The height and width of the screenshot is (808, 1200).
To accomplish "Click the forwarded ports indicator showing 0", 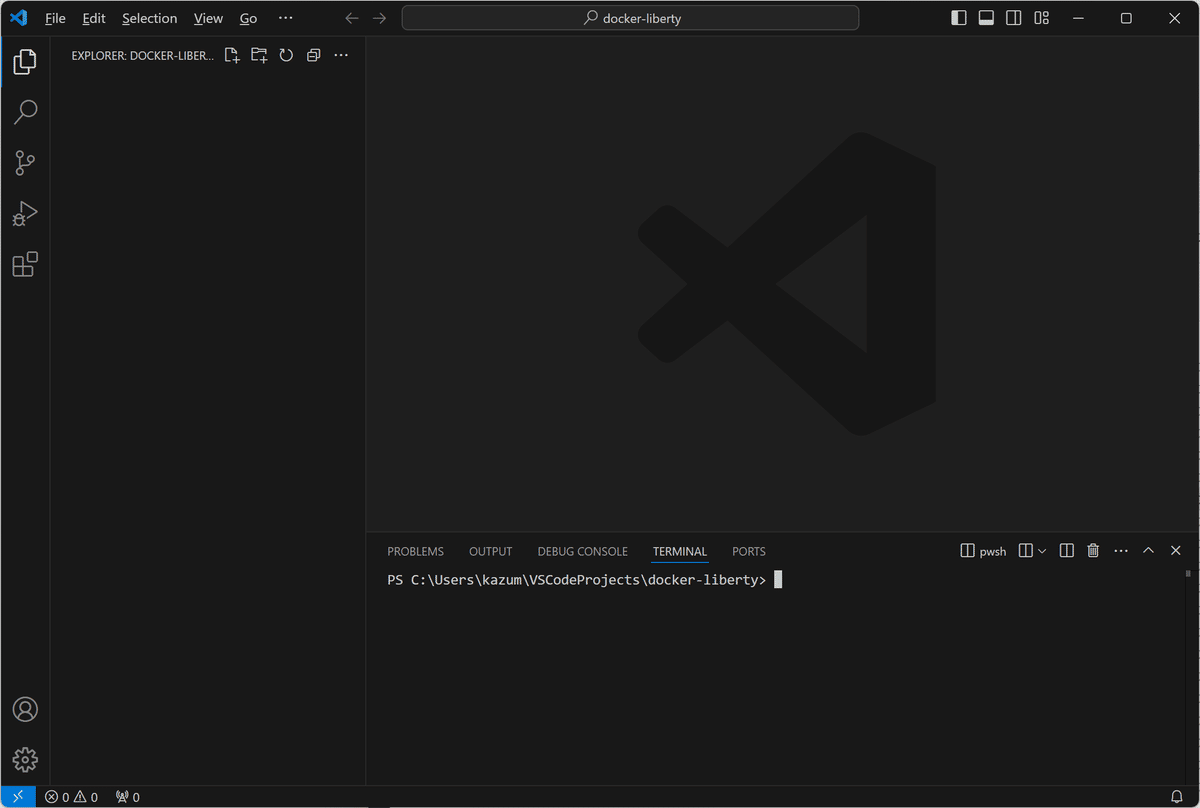I will point(127,797).
